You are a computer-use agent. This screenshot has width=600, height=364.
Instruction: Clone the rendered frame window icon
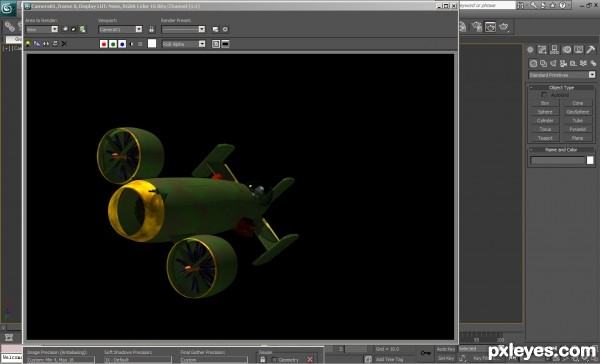tap(46, 44)
